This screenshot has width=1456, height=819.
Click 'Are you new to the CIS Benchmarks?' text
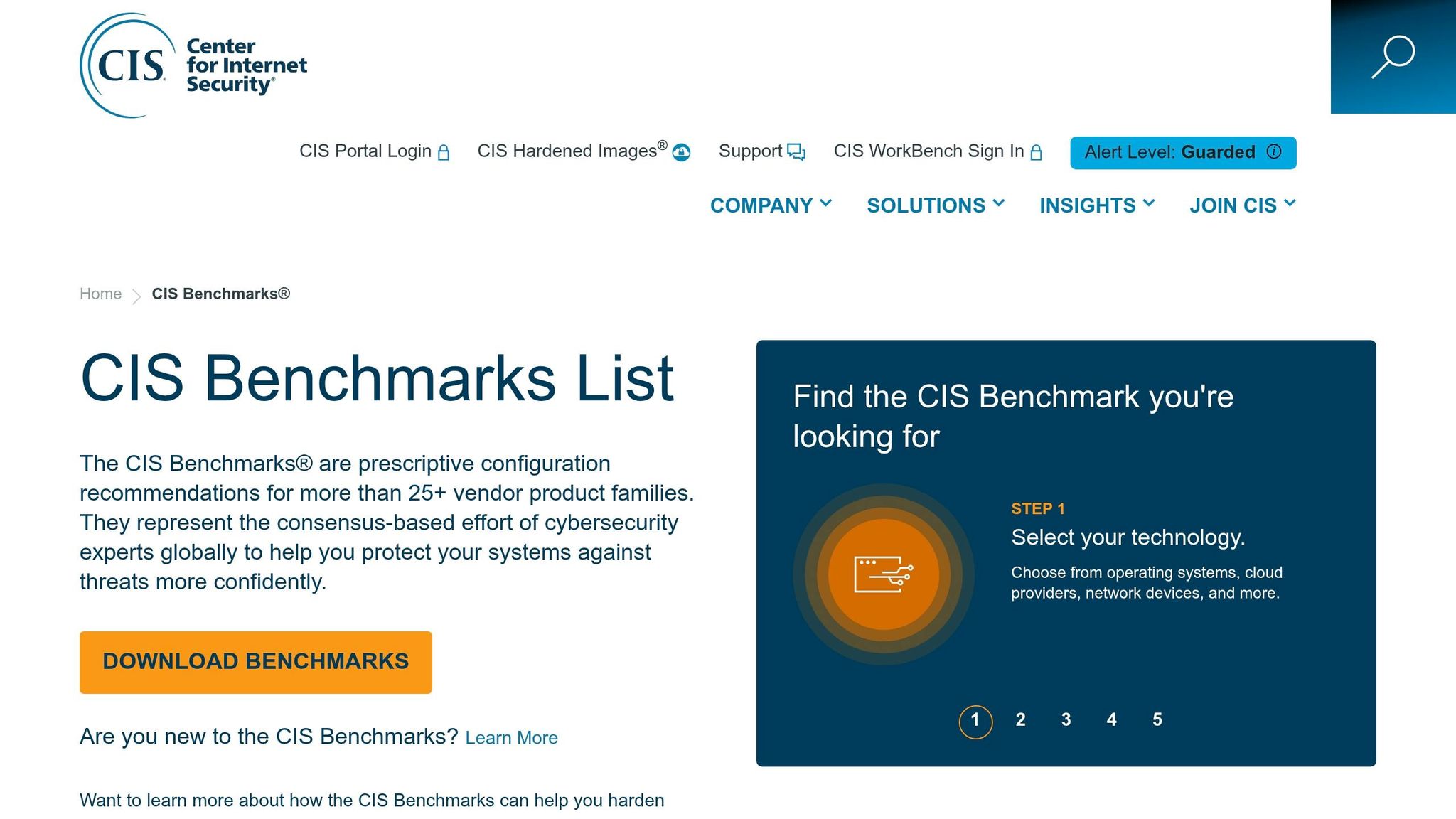point(269,737)
